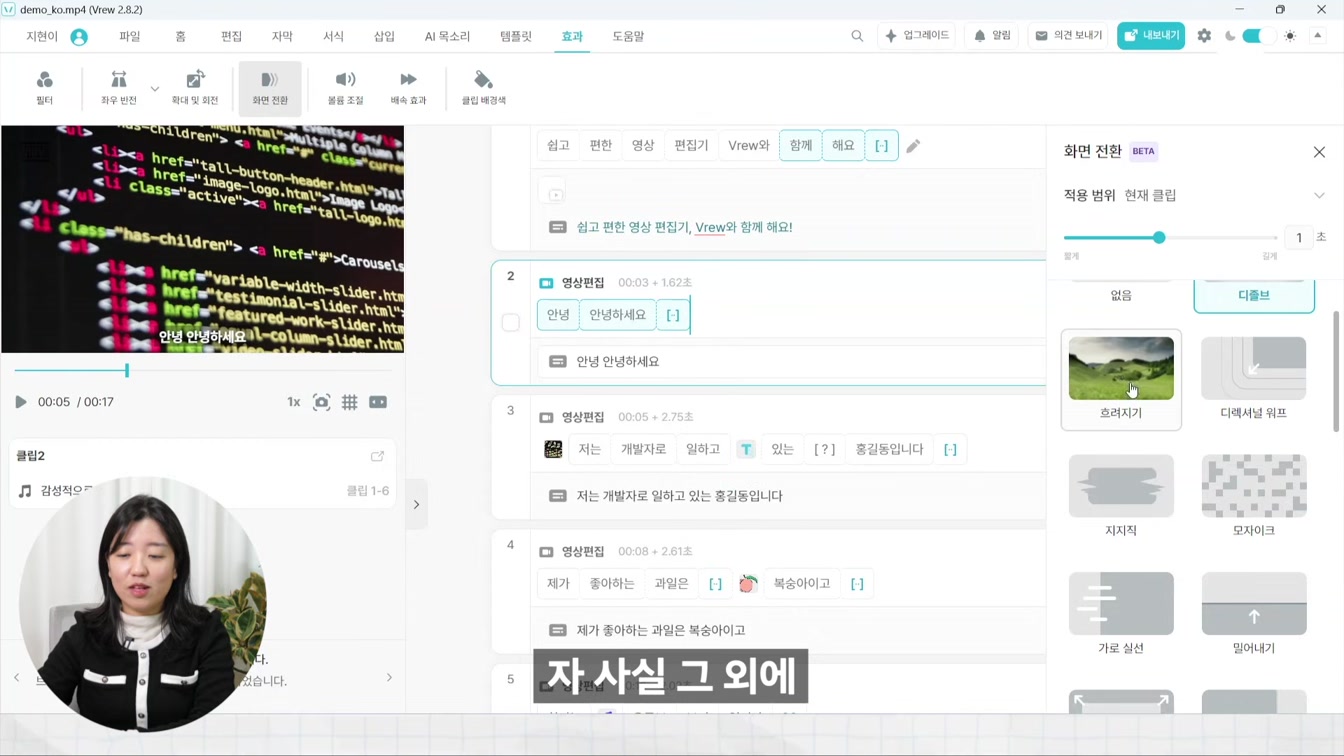Viewport: 1344px width, 756px height.
Task: Click the 업그레이드 button
Action: click(x=917, y=35)
